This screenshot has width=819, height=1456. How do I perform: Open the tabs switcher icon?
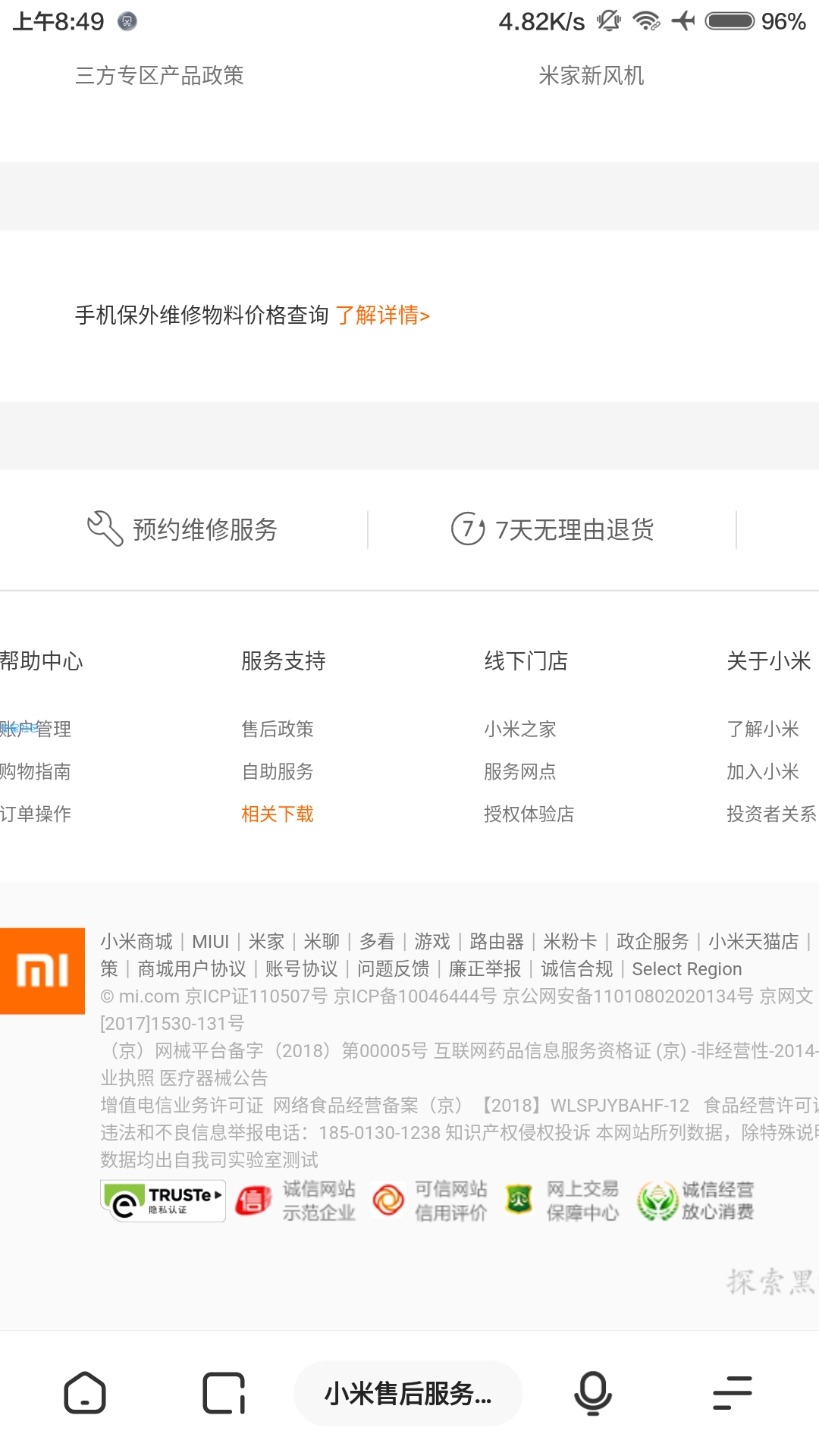(224, 1393)
